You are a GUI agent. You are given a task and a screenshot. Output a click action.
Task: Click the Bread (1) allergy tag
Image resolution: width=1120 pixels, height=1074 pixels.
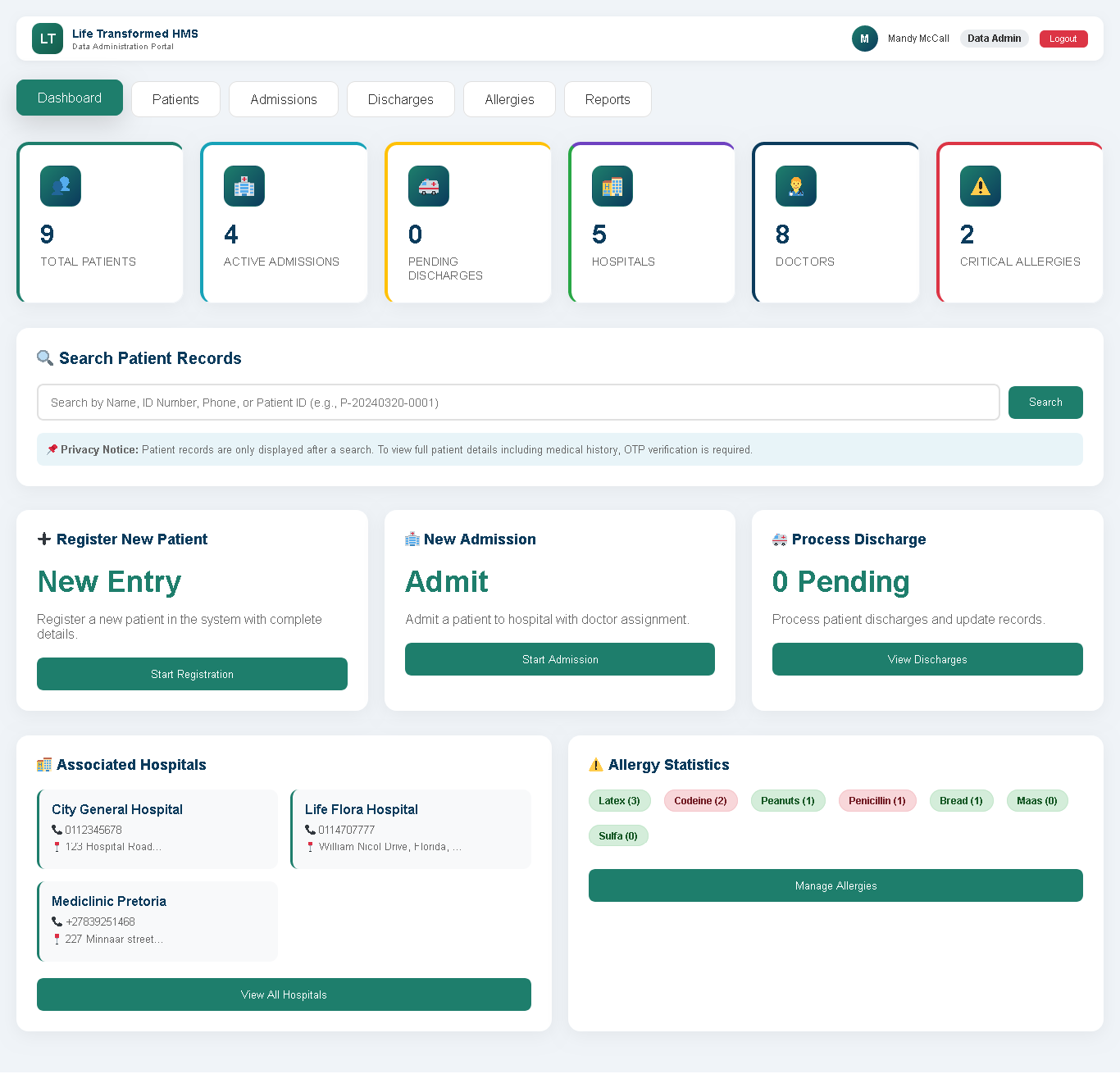[x=962, y=801]
